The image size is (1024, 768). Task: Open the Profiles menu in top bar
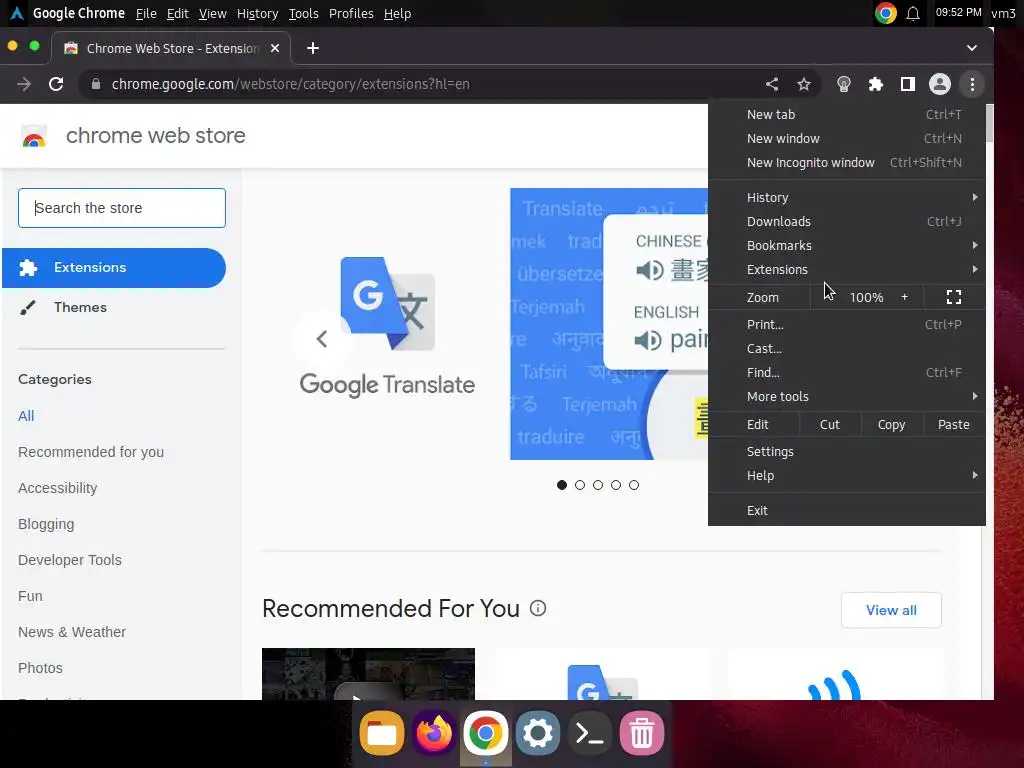(x=351, y=13)
